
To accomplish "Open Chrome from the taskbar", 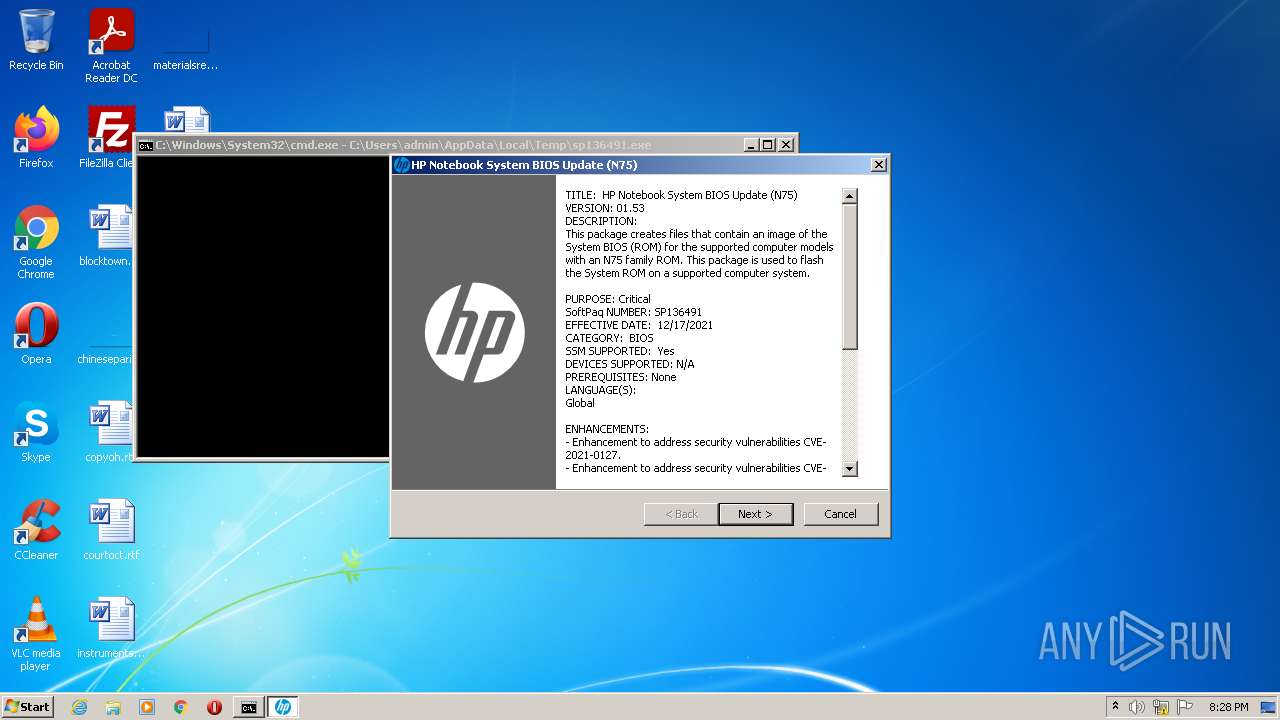I will pyautogui.click(x=181, y=707).
